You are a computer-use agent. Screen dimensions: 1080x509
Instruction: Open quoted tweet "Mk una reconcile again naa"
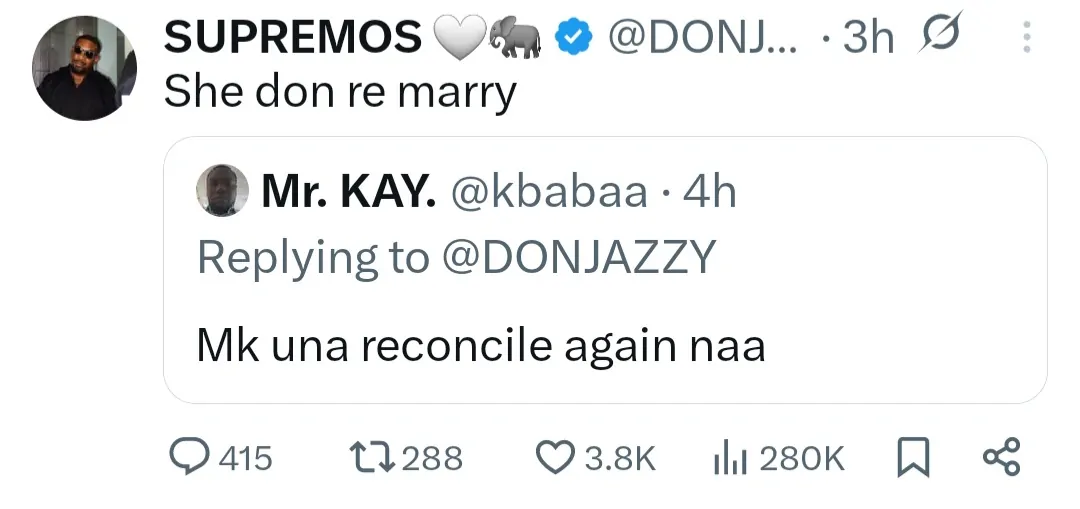pos(480,346)
